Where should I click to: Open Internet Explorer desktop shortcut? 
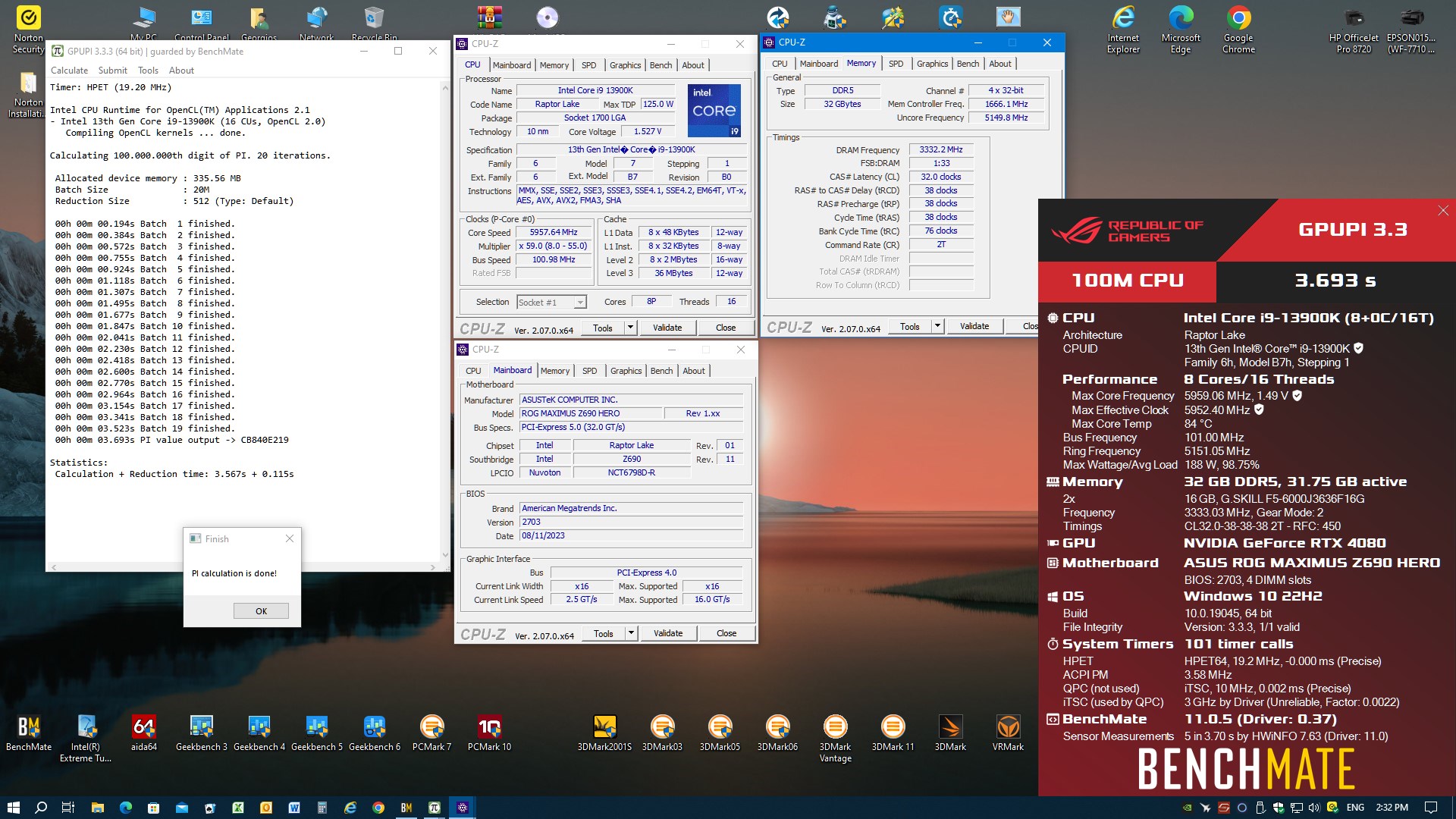coord(1123,30)
